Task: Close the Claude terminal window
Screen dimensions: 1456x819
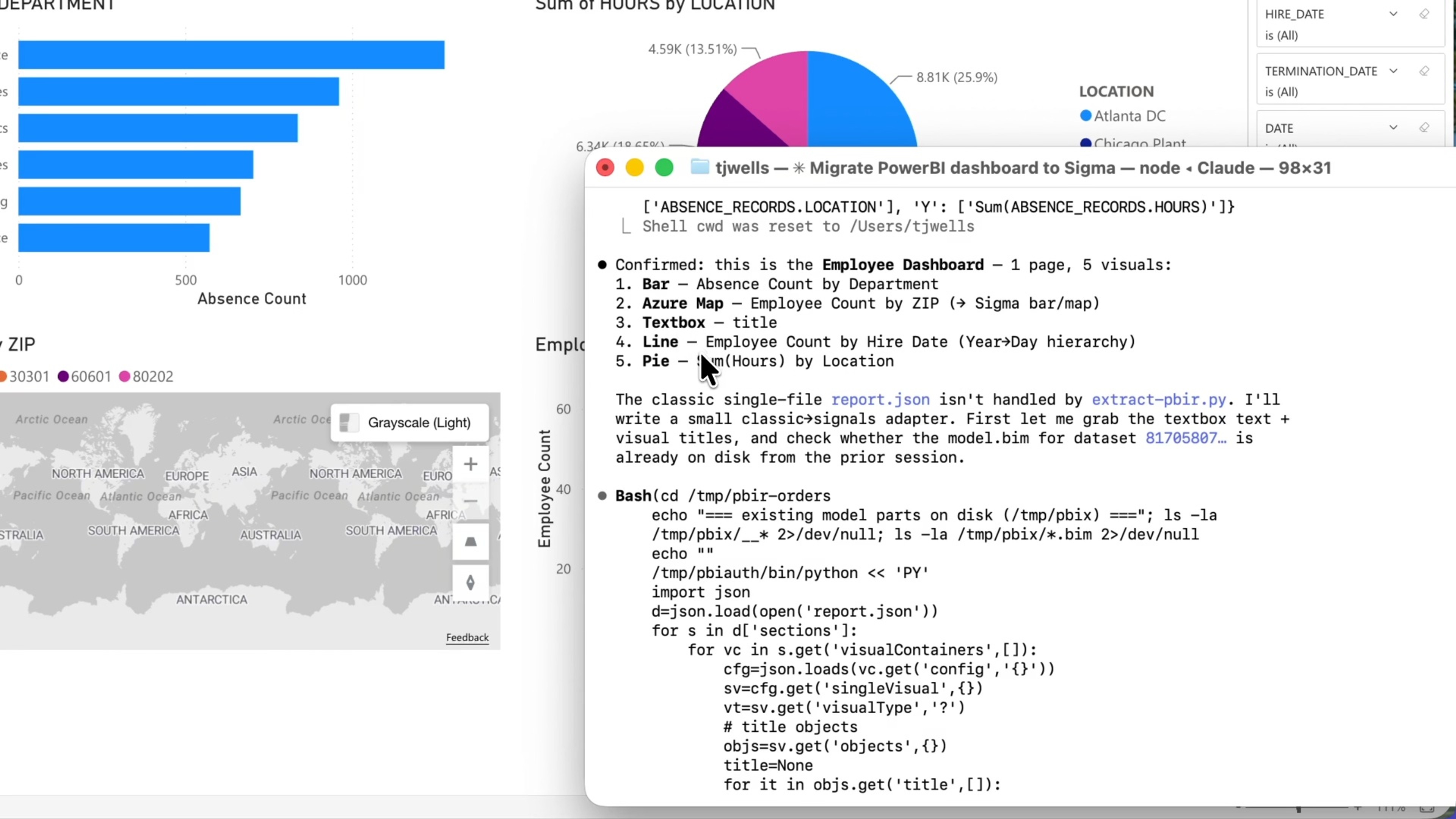Action: pos(605,168)
